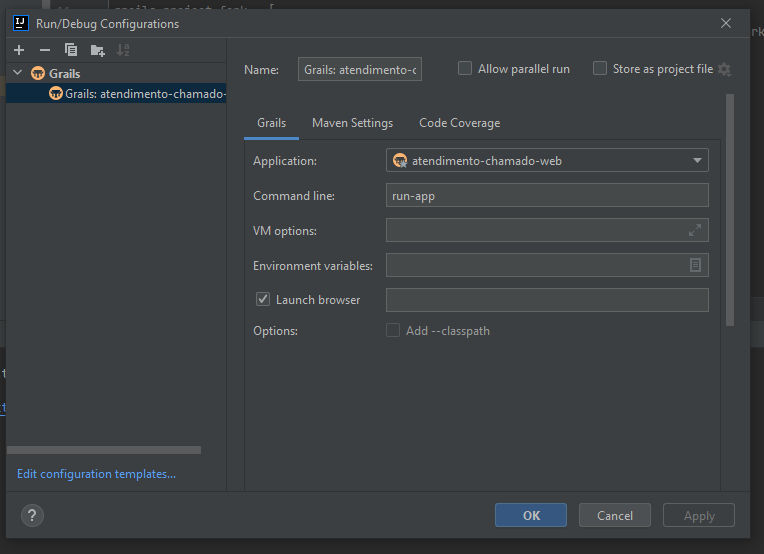Switch to the Grails tab
Screen dimensions: 764x554
pyautogui.click(x=271, y=123)
